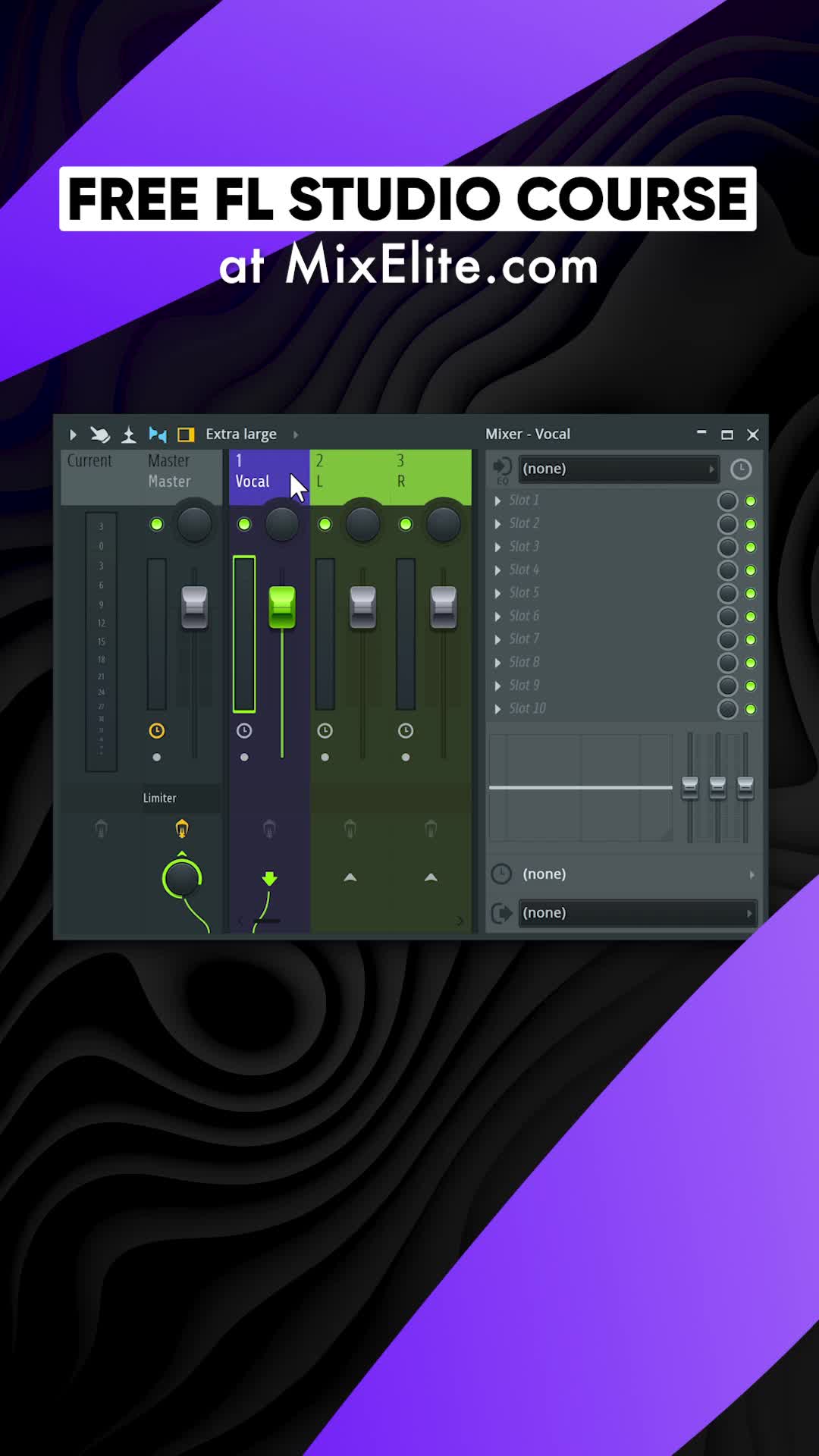This screenshot has height=1456, width=819.
Task: Expand the Slot 5 effect menu arrow
Action: coord(497,594)
